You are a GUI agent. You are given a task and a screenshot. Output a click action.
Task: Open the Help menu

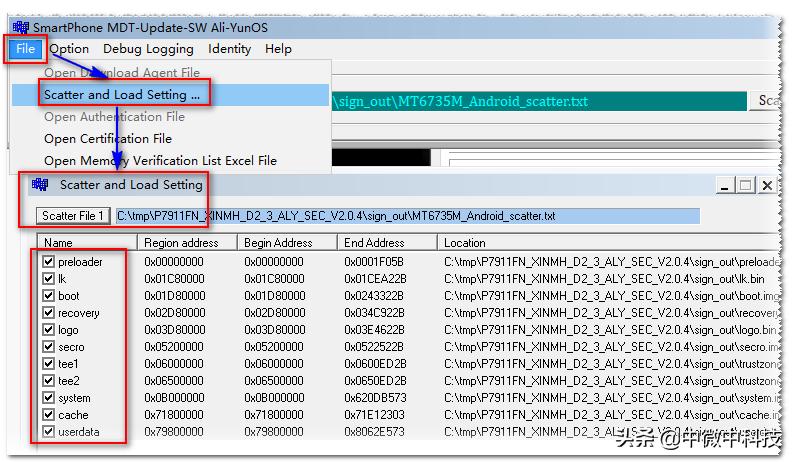coord(278,48)
